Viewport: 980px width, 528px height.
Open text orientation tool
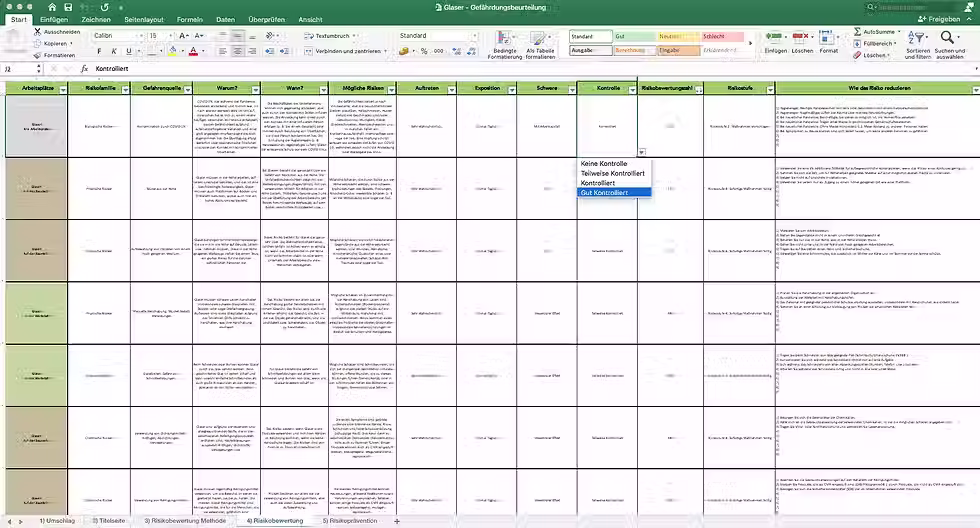[x=270, y=36]
